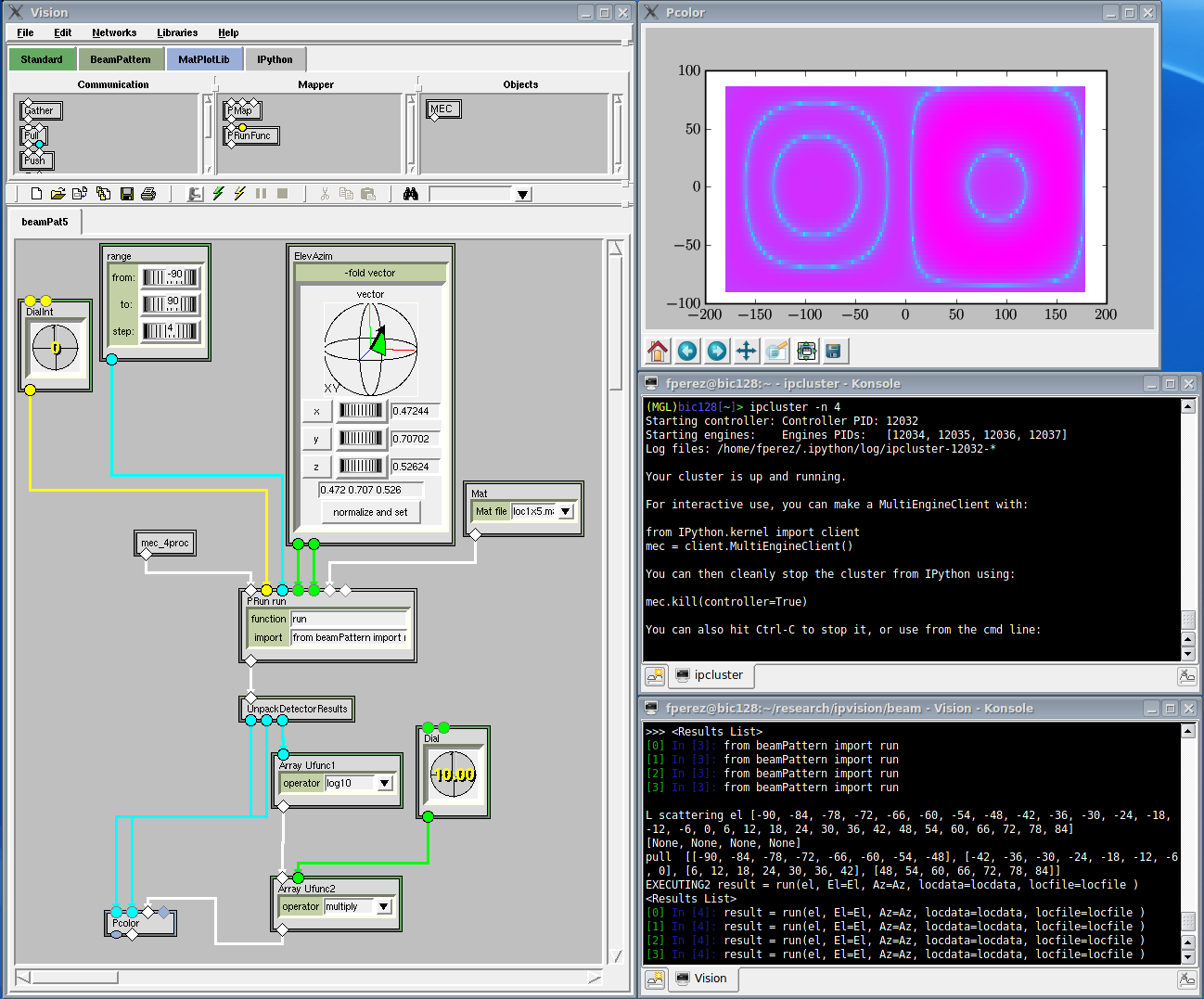The image size is (1204, 999).
Task: Click the paste clipboard icon
Action: [368, 194]
